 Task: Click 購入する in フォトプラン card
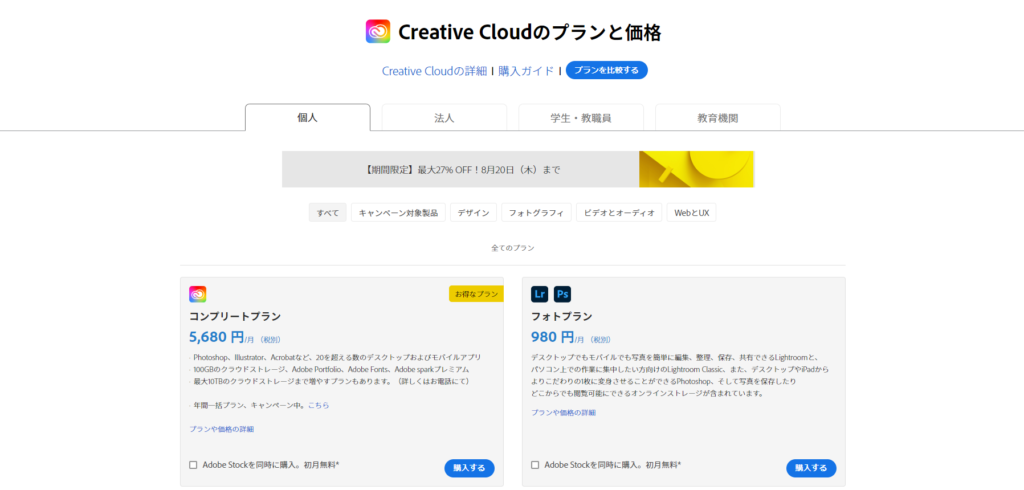tap(811, 468)
